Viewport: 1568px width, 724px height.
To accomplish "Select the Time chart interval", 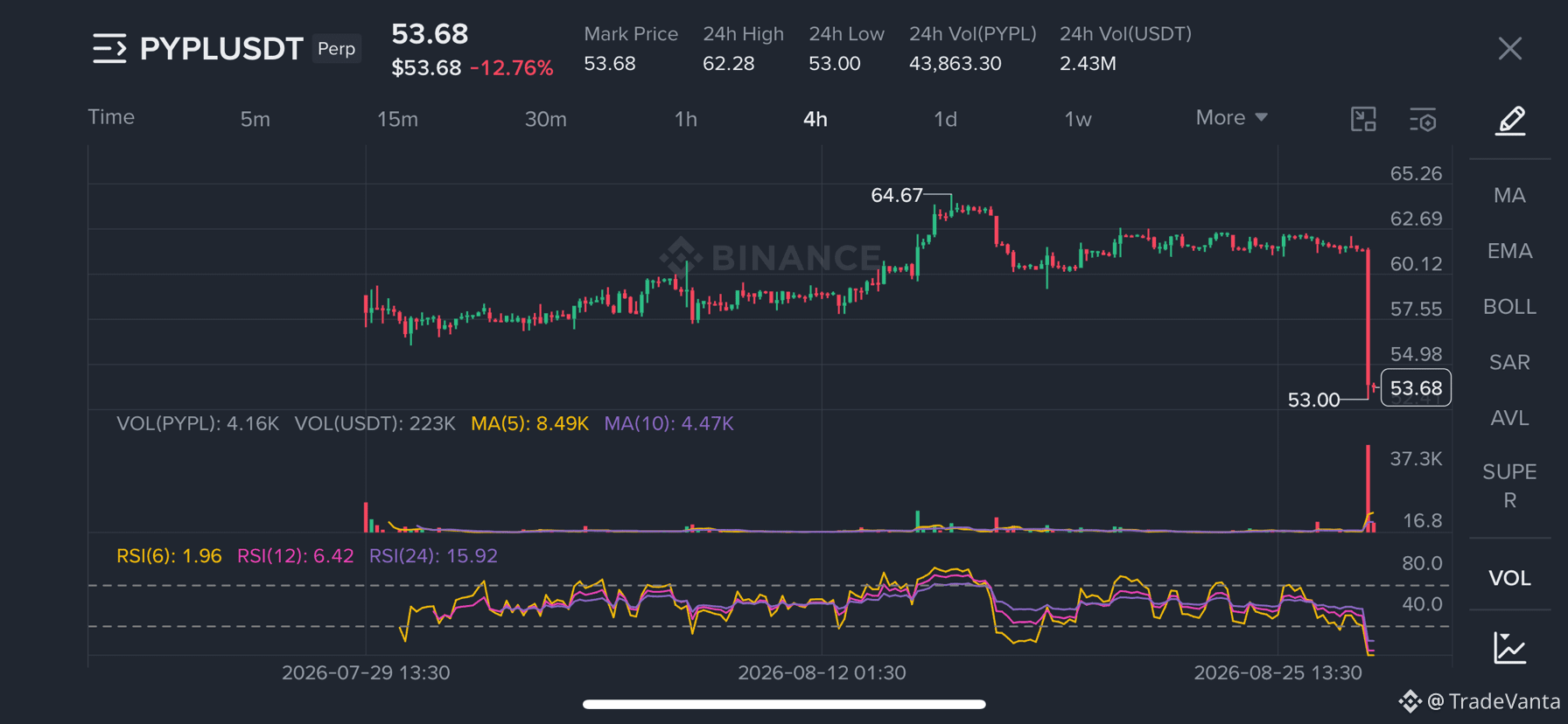I will [x=111, y=117].
